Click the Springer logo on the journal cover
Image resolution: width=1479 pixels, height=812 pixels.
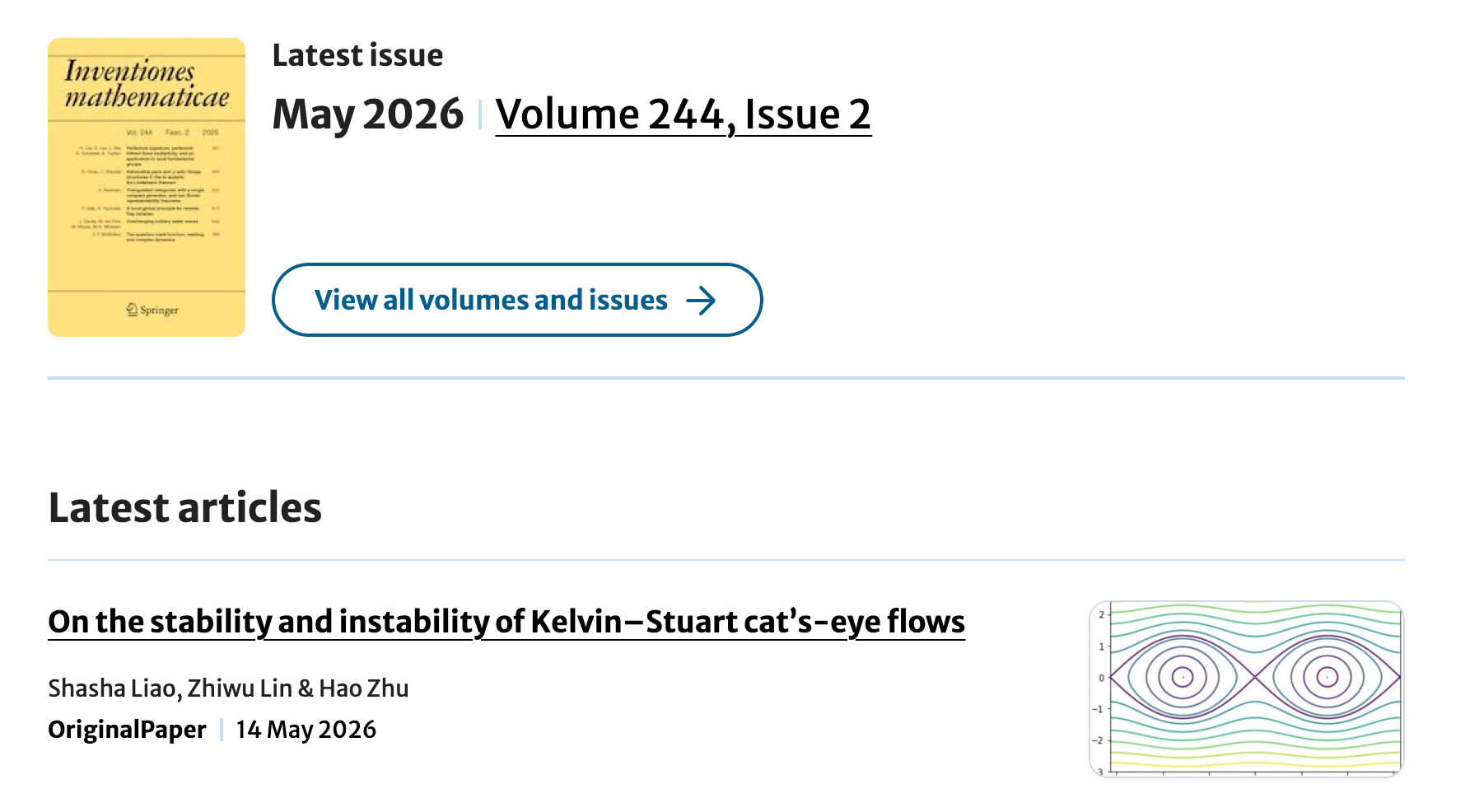[152, 310]
